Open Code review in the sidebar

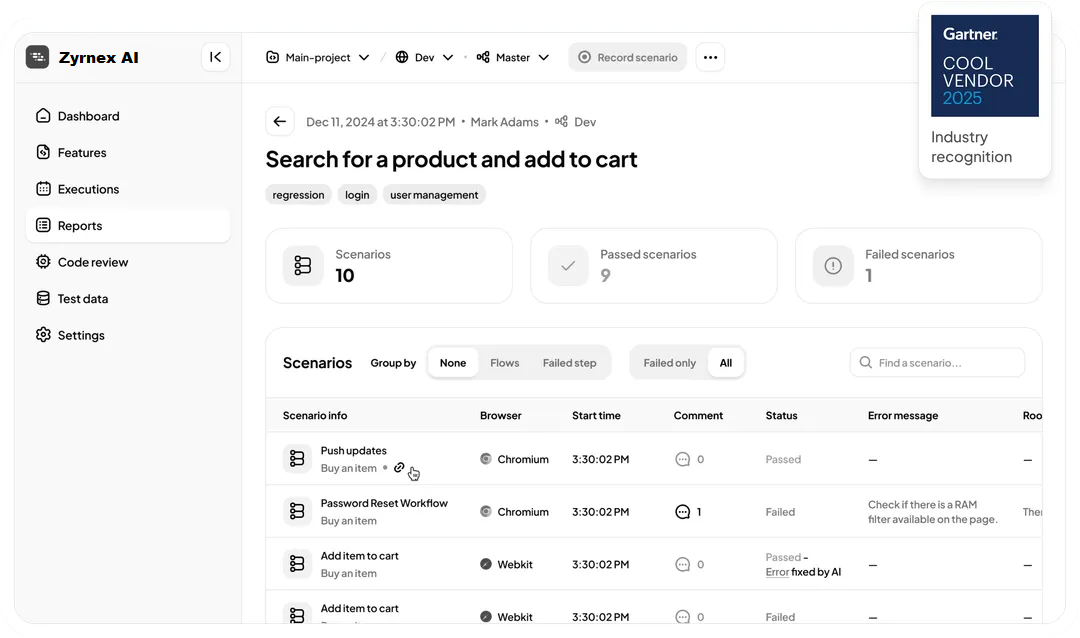point(128,262)
